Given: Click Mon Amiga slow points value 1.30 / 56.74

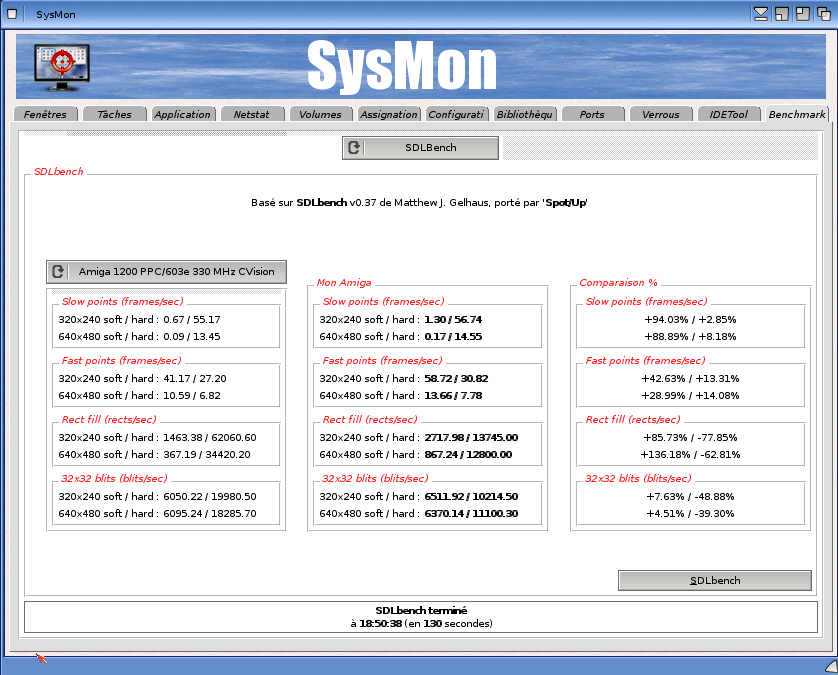Looking at the screenshot, I should tap(453, 320).
